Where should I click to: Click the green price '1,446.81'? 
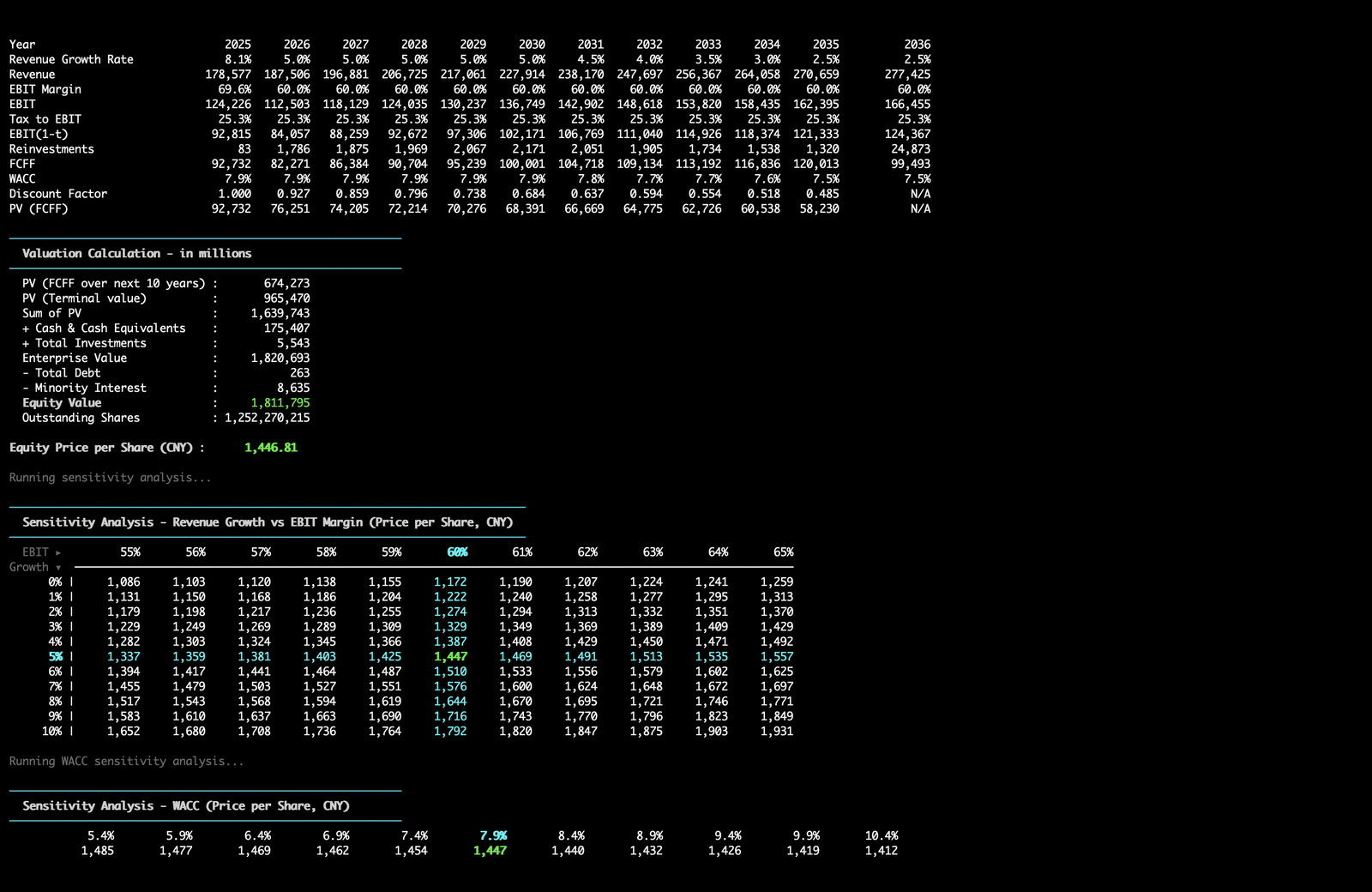pyautogui.click(x=271, y=448)
